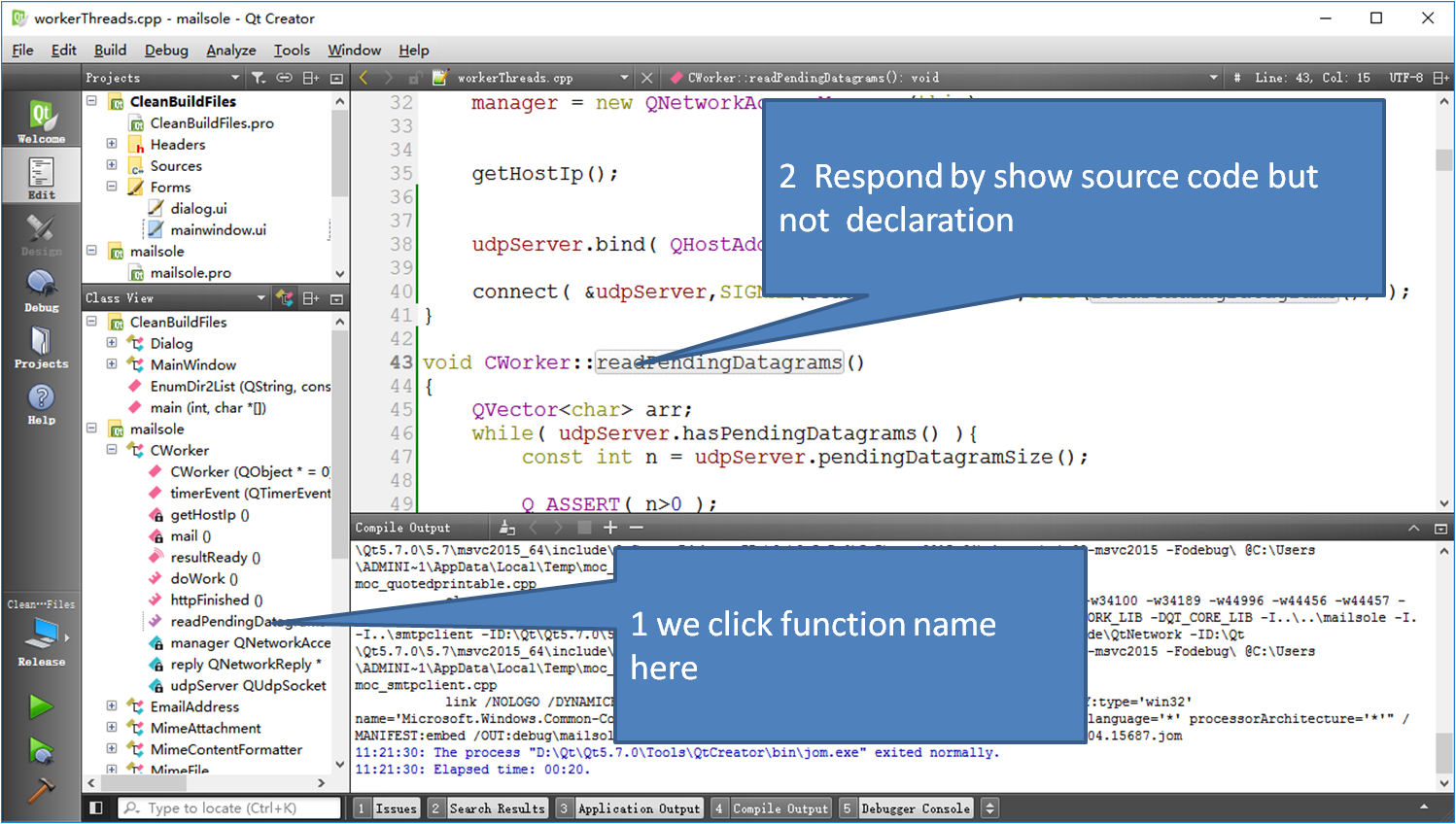The width and height of the screenshot is (1456, 824).
Task: Collapse the CleanBuildFiles project node
Action: (x=91, y=101)
